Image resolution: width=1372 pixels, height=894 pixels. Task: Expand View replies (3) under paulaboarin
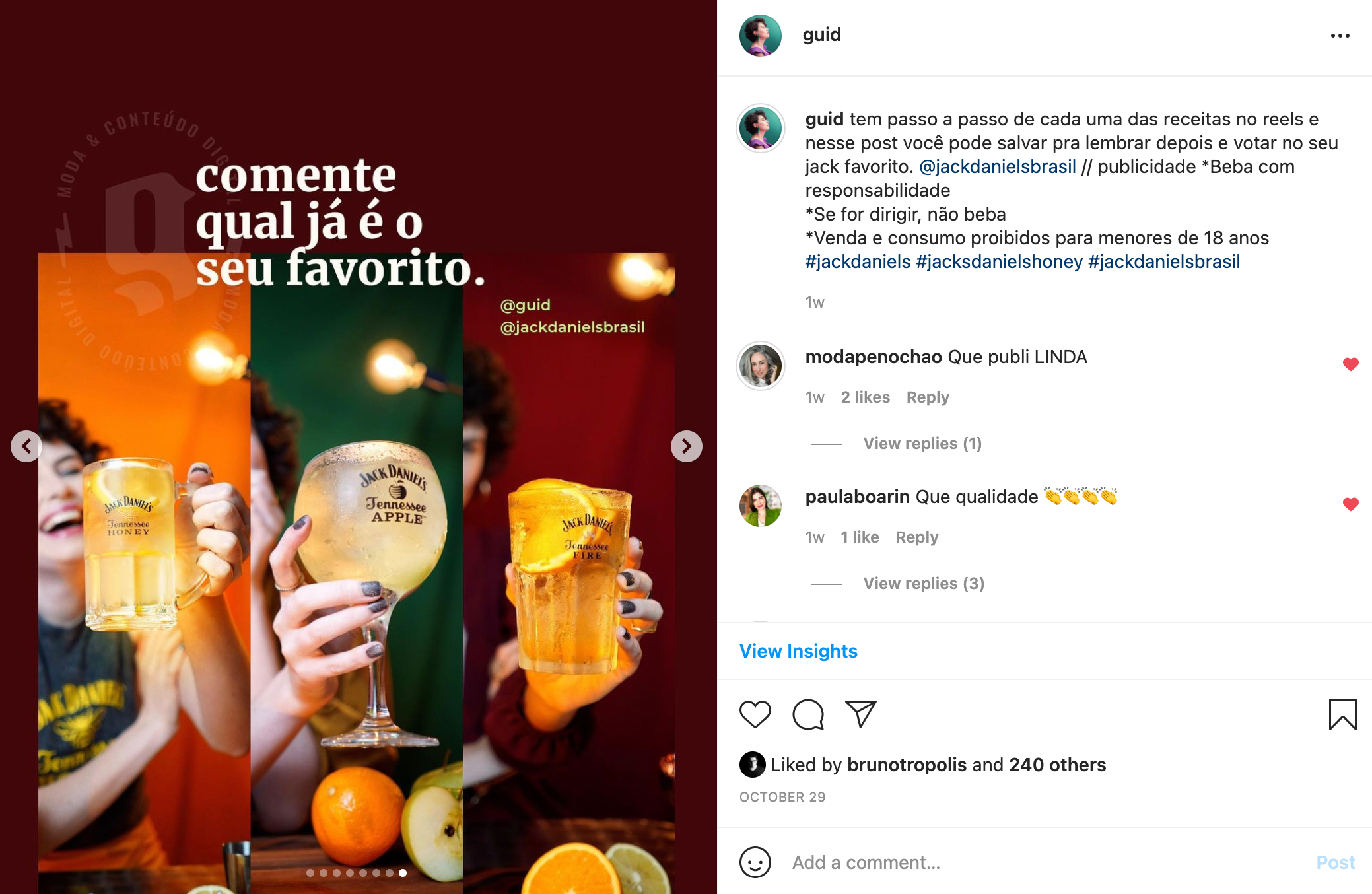924,584
